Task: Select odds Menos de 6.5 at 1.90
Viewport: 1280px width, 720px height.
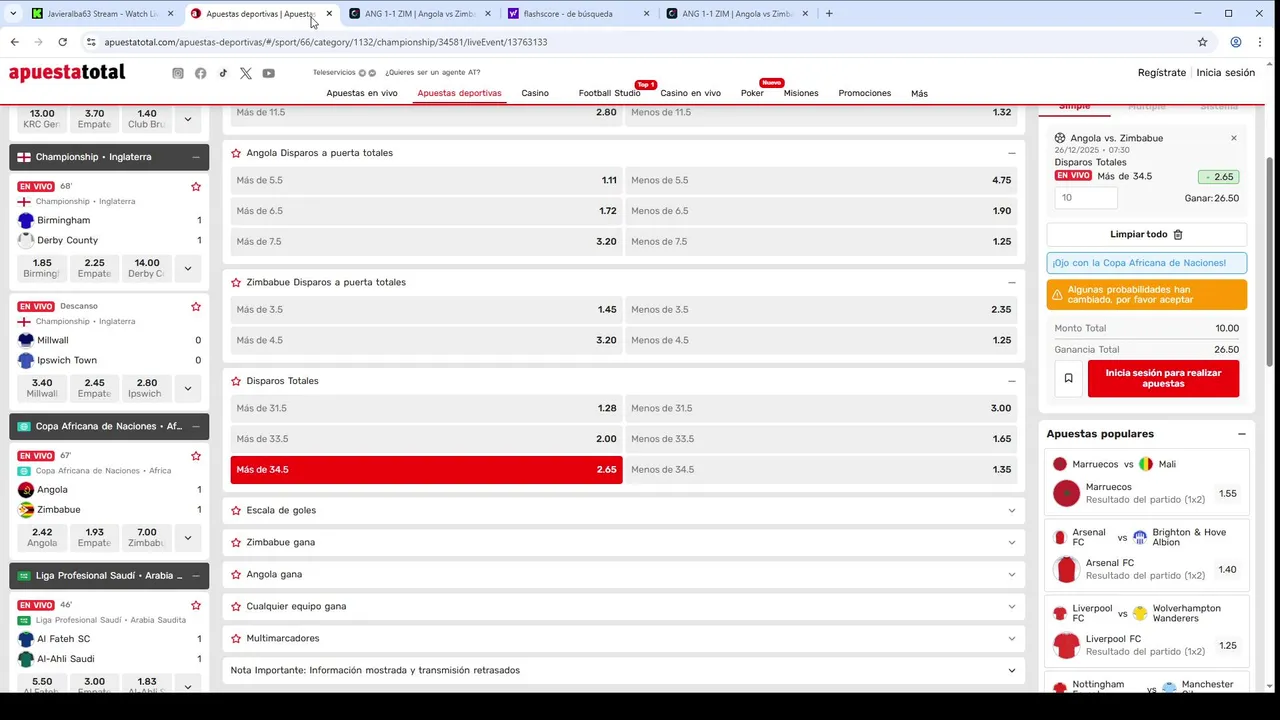Action: (821, 211)
